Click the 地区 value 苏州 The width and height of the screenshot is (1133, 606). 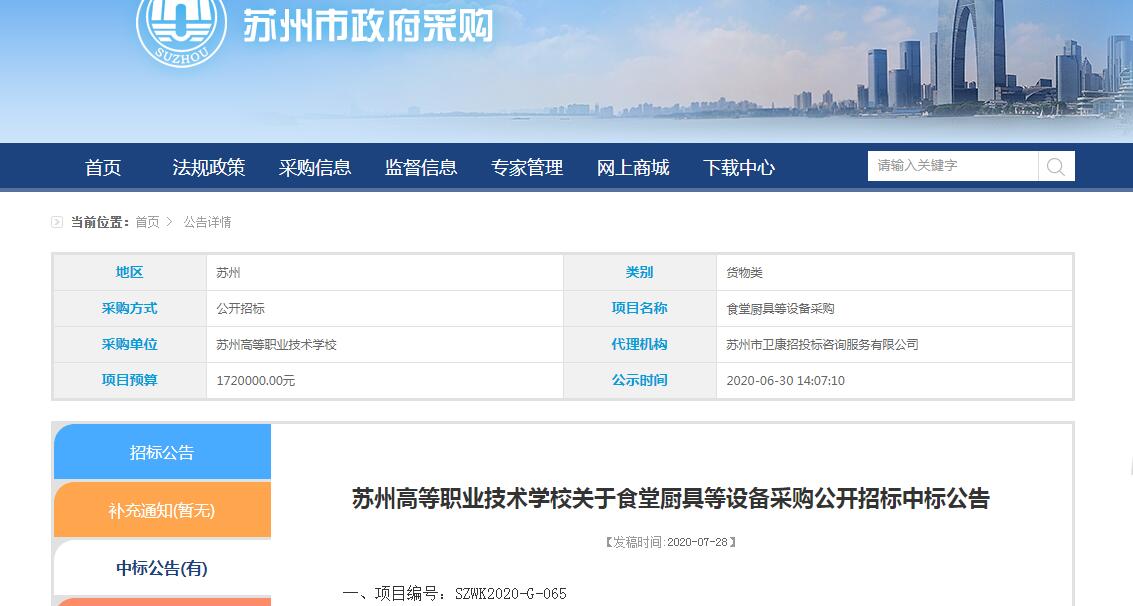click(228, 272)
